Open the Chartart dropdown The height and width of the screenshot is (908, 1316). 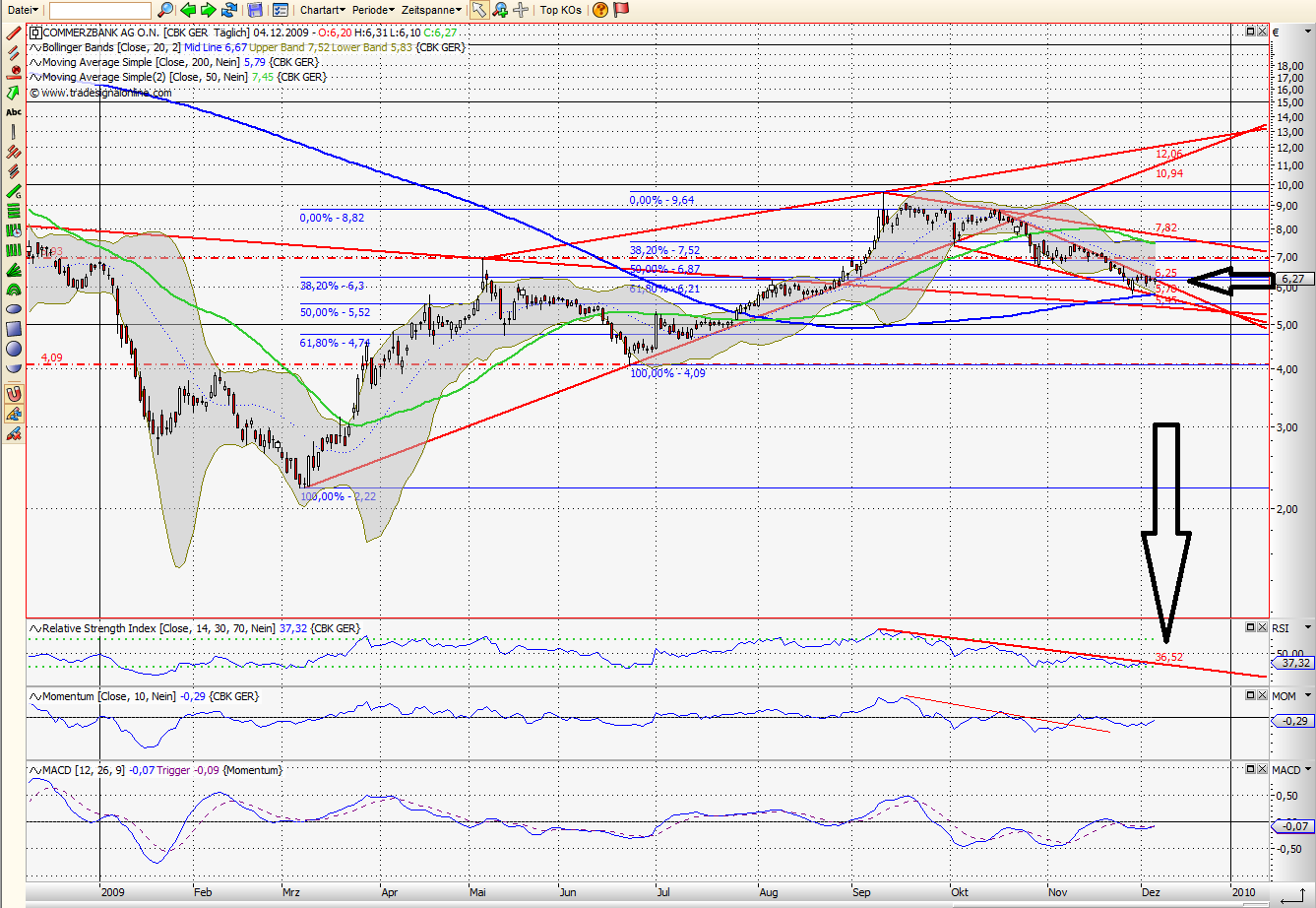(x=322, y=10)
